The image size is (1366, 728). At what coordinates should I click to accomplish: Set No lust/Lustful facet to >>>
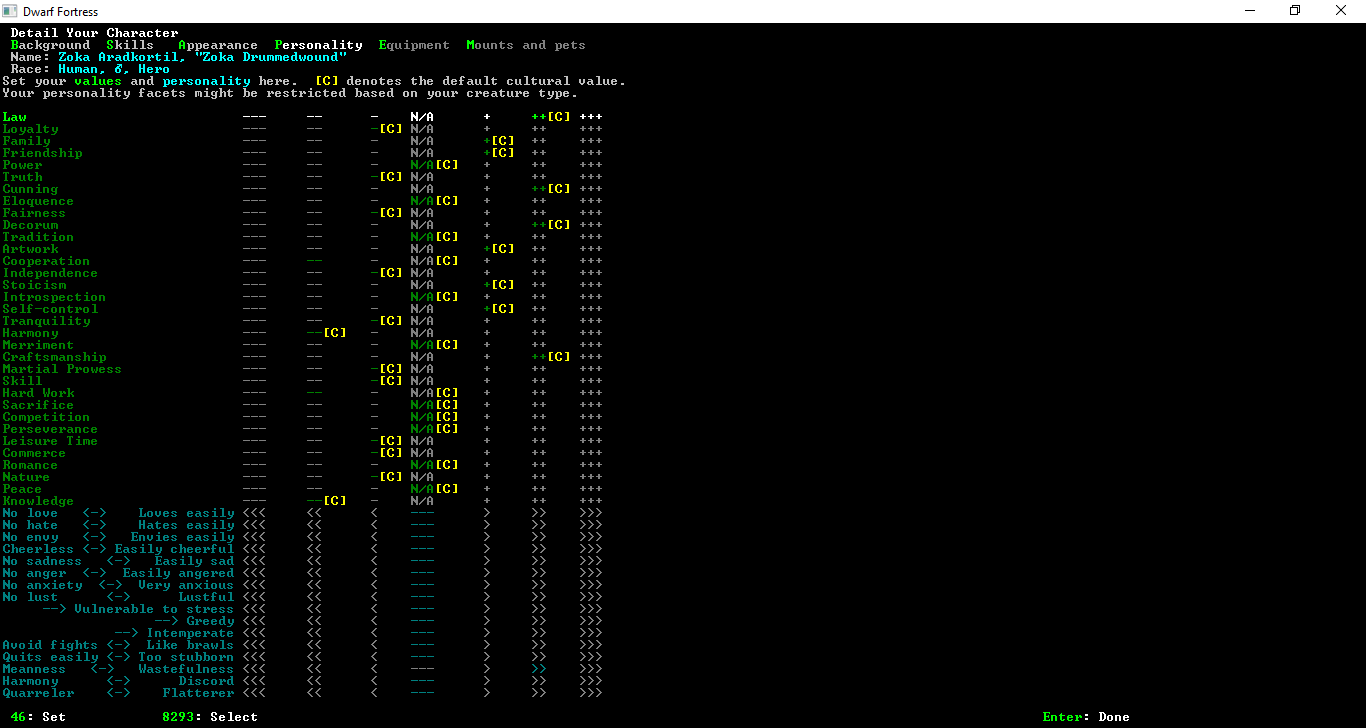590,597
